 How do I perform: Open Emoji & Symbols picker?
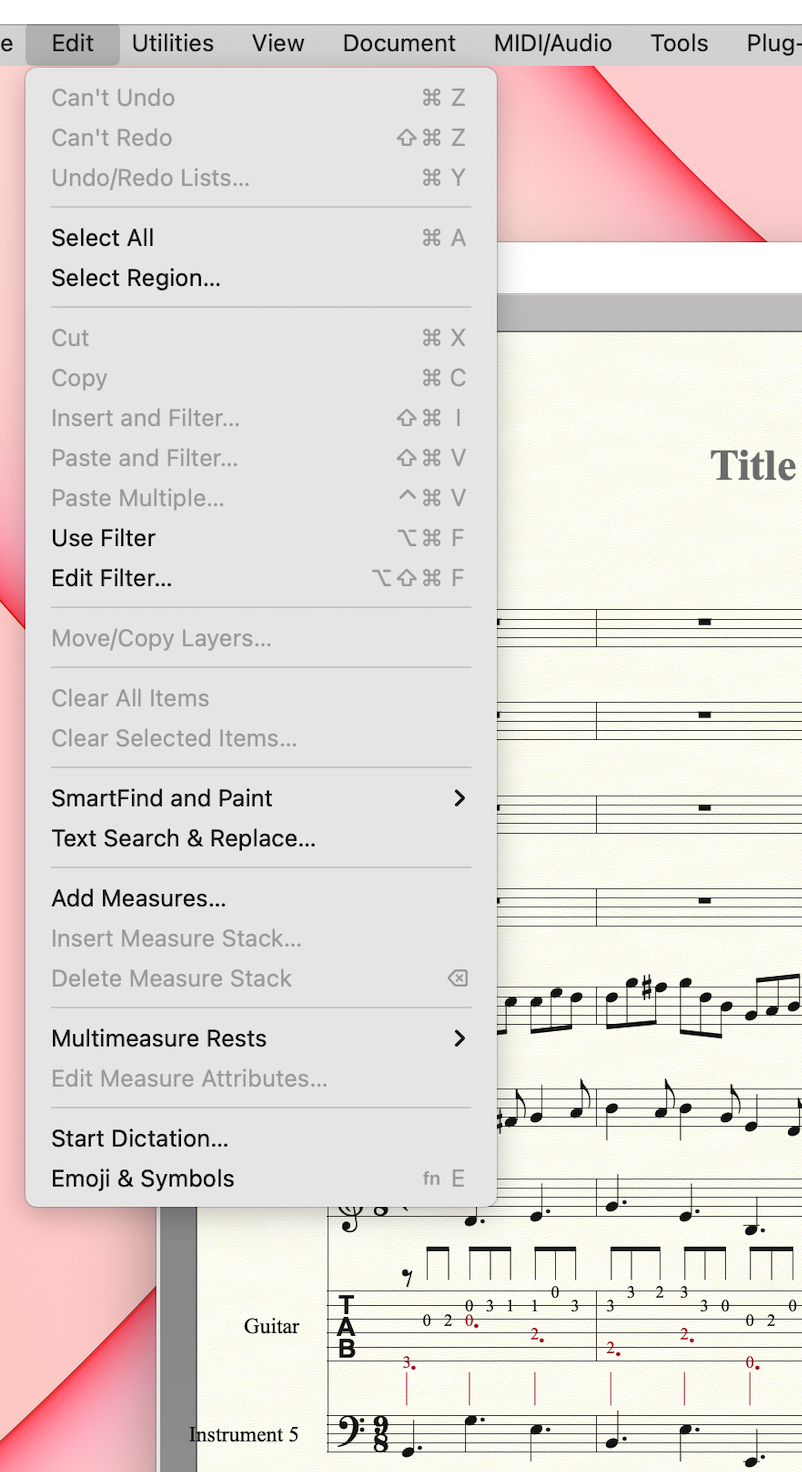pos(143,1178)
